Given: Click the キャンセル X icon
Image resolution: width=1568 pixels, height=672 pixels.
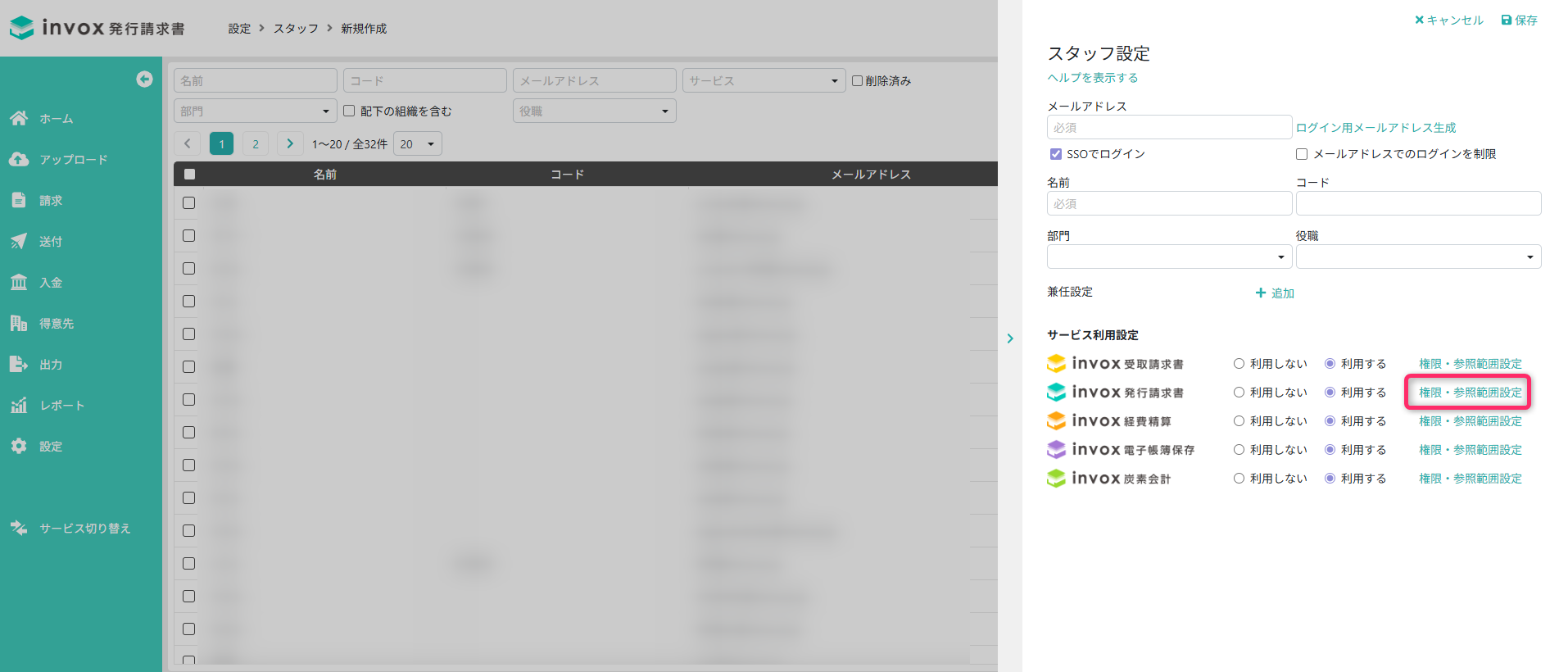Looking at the screenshot, I should click(x=1419, y=20).
